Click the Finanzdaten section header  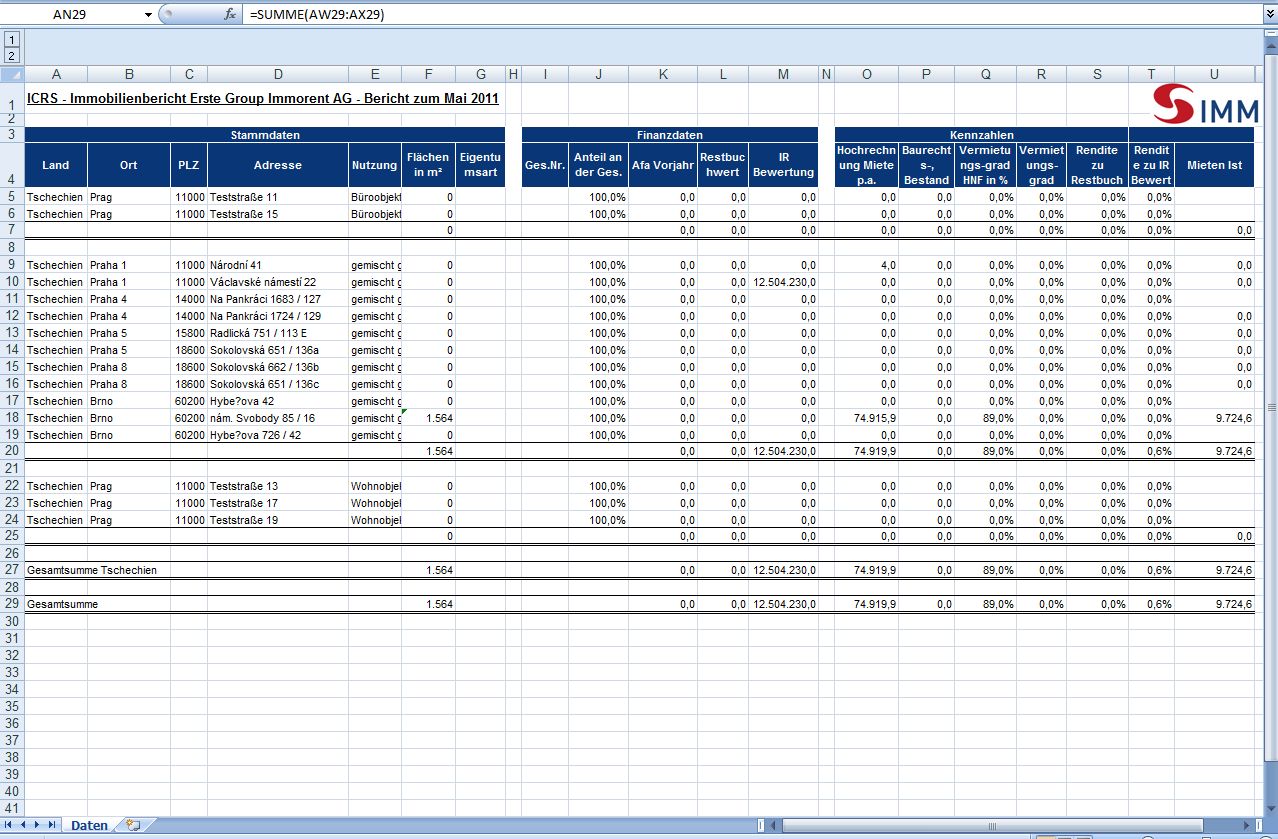(x=670, y=135)
